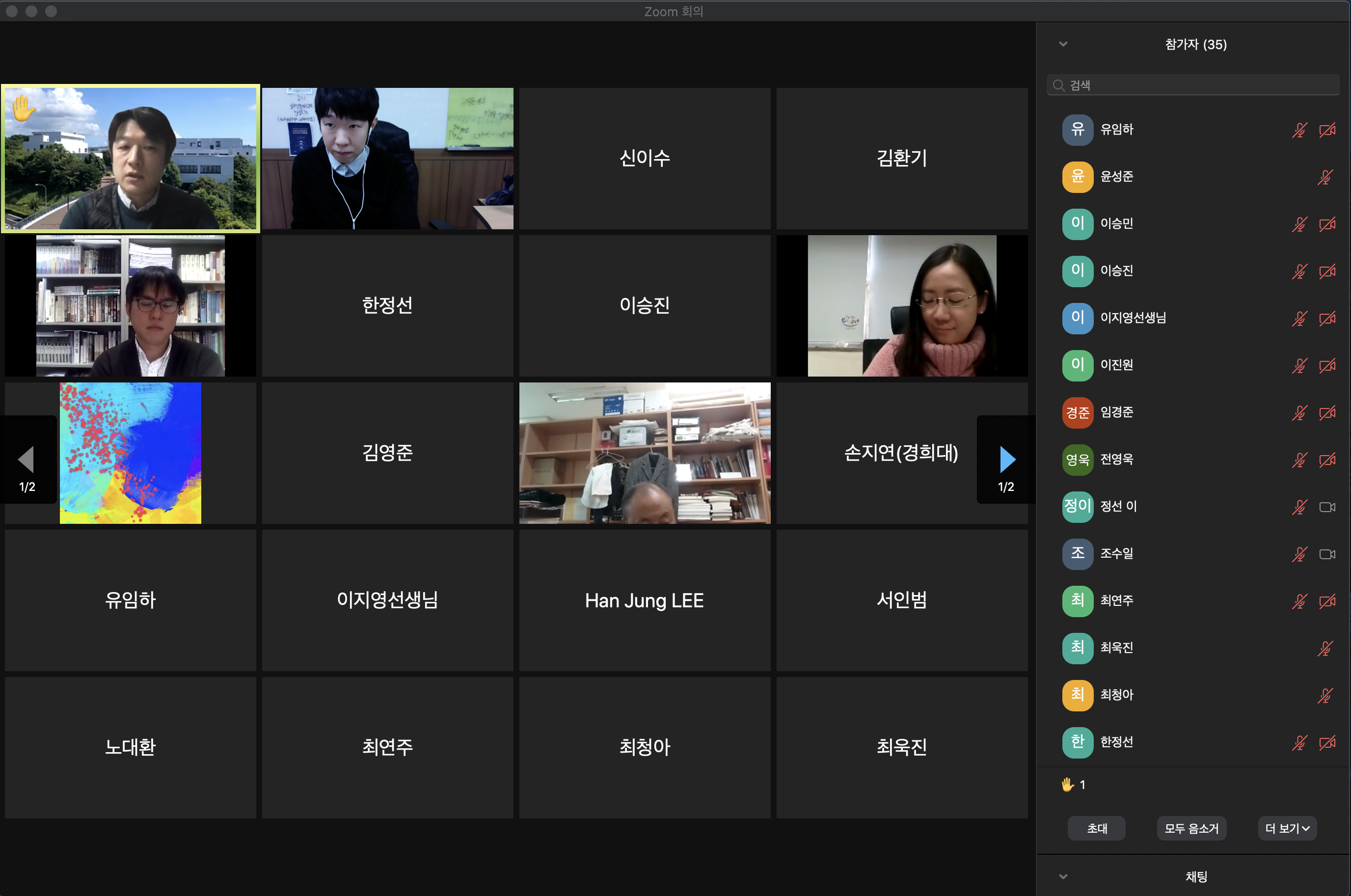1351x896 pixels.
Task: Select the 신이수 participant tile
Action: (645, 158)
